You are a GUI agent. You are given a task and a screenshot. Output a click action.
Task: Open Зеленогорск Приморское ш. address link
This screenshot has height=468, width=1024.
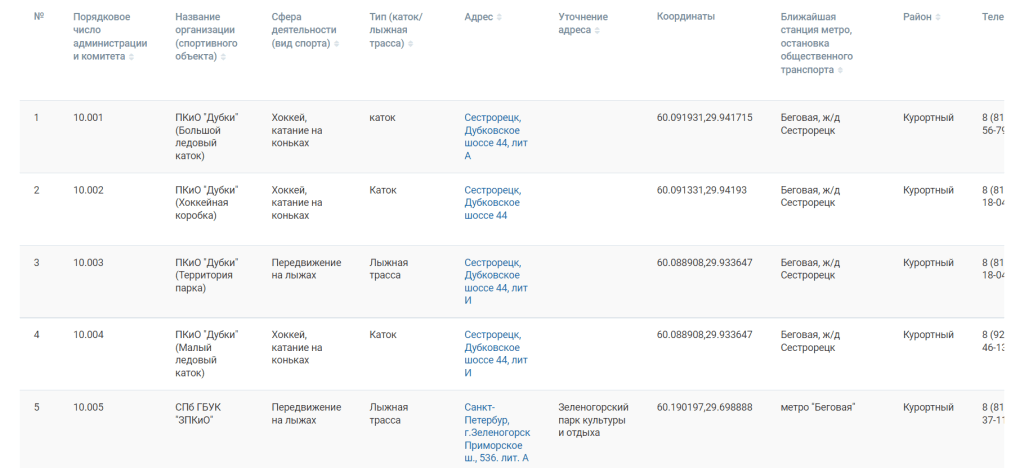click(497, 432)
